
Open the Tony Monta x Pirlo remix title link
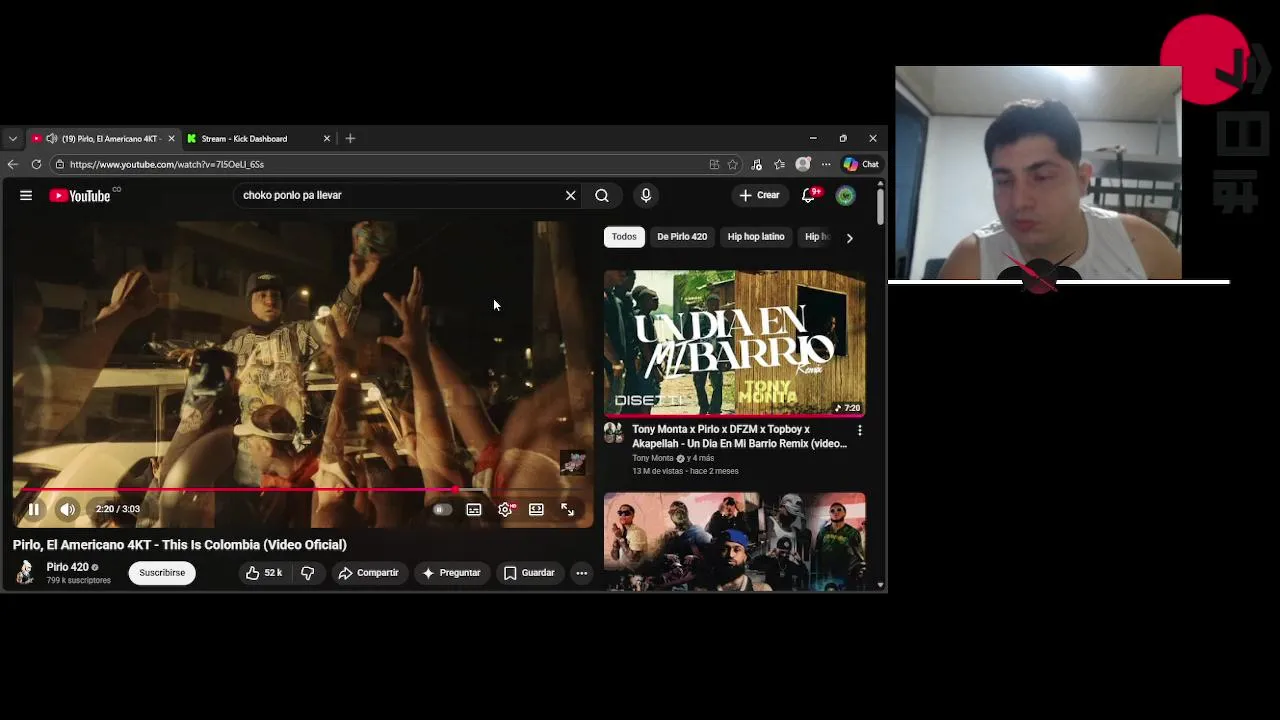pyautogui.click(x=739, y=436)
